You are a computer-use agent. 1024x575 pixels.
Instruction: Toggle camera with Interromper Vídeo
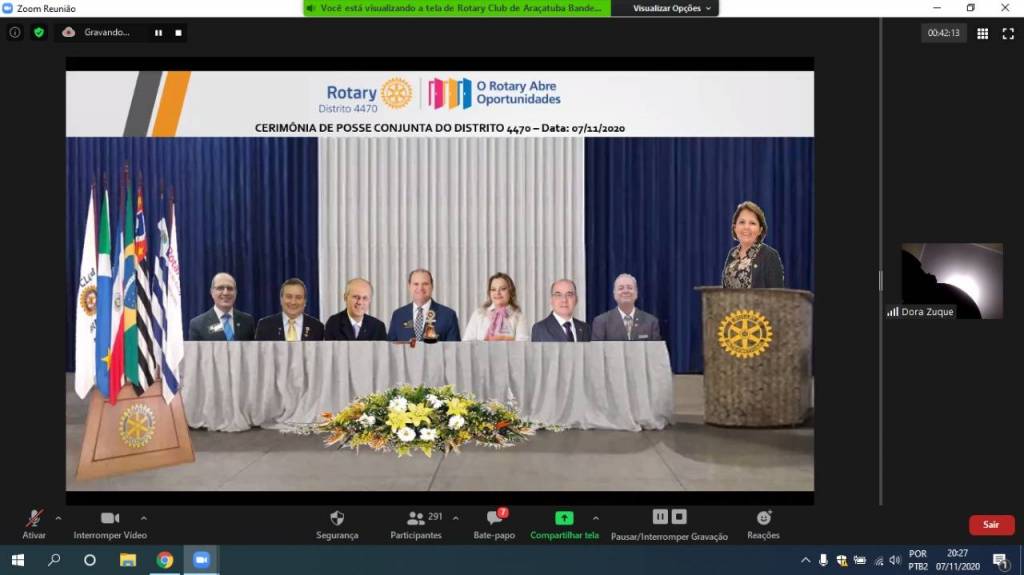coord(110,518)
